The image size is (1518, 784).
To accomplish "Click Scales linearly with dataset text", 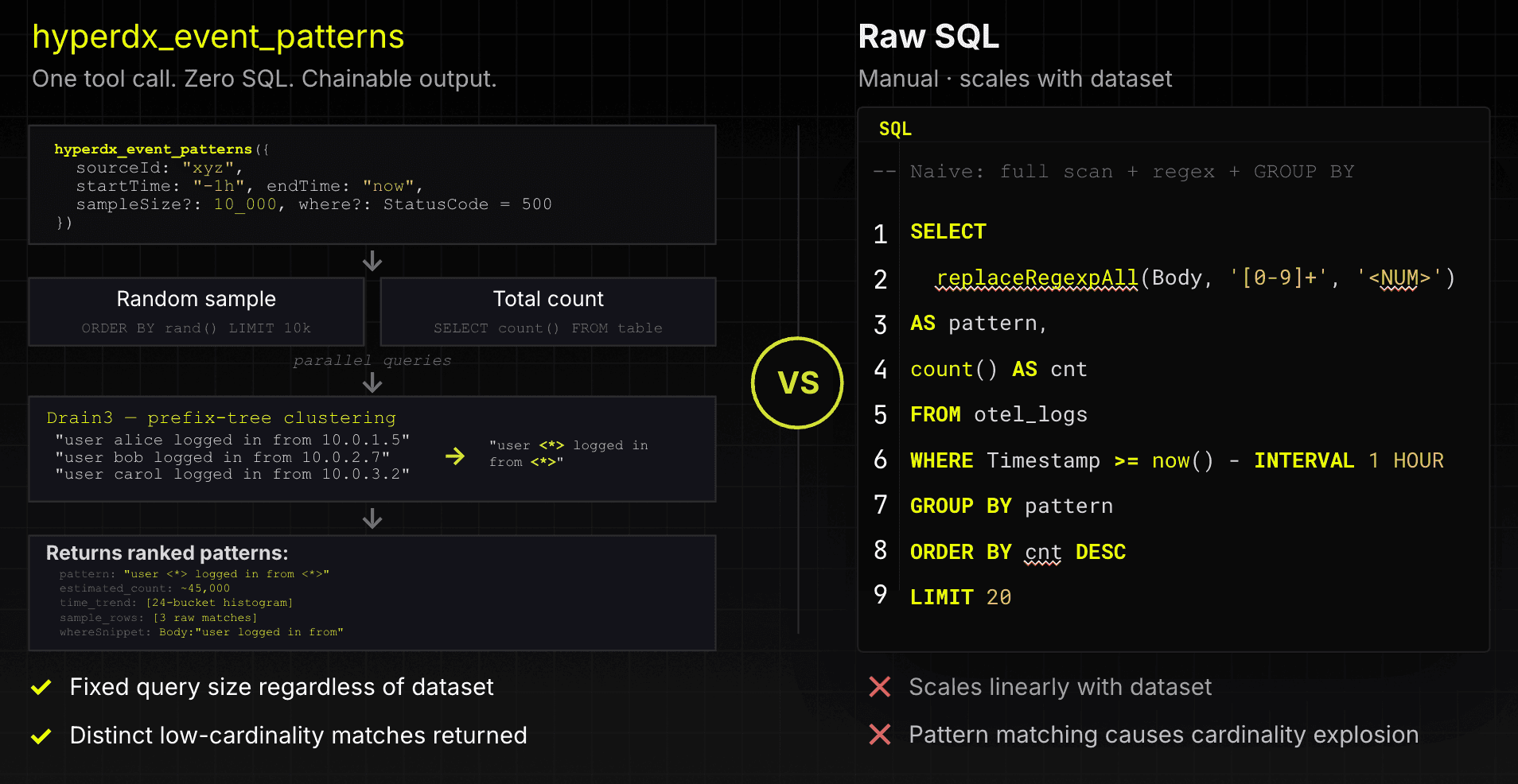I will (x=1061, y=687).
